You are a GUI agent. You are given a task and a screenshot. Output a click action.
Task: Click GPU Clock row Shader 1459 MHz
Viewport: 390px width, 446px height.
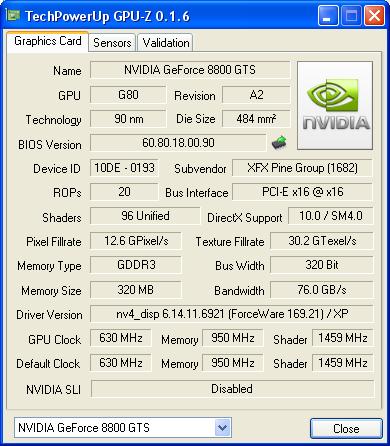[x=343, y=338]
